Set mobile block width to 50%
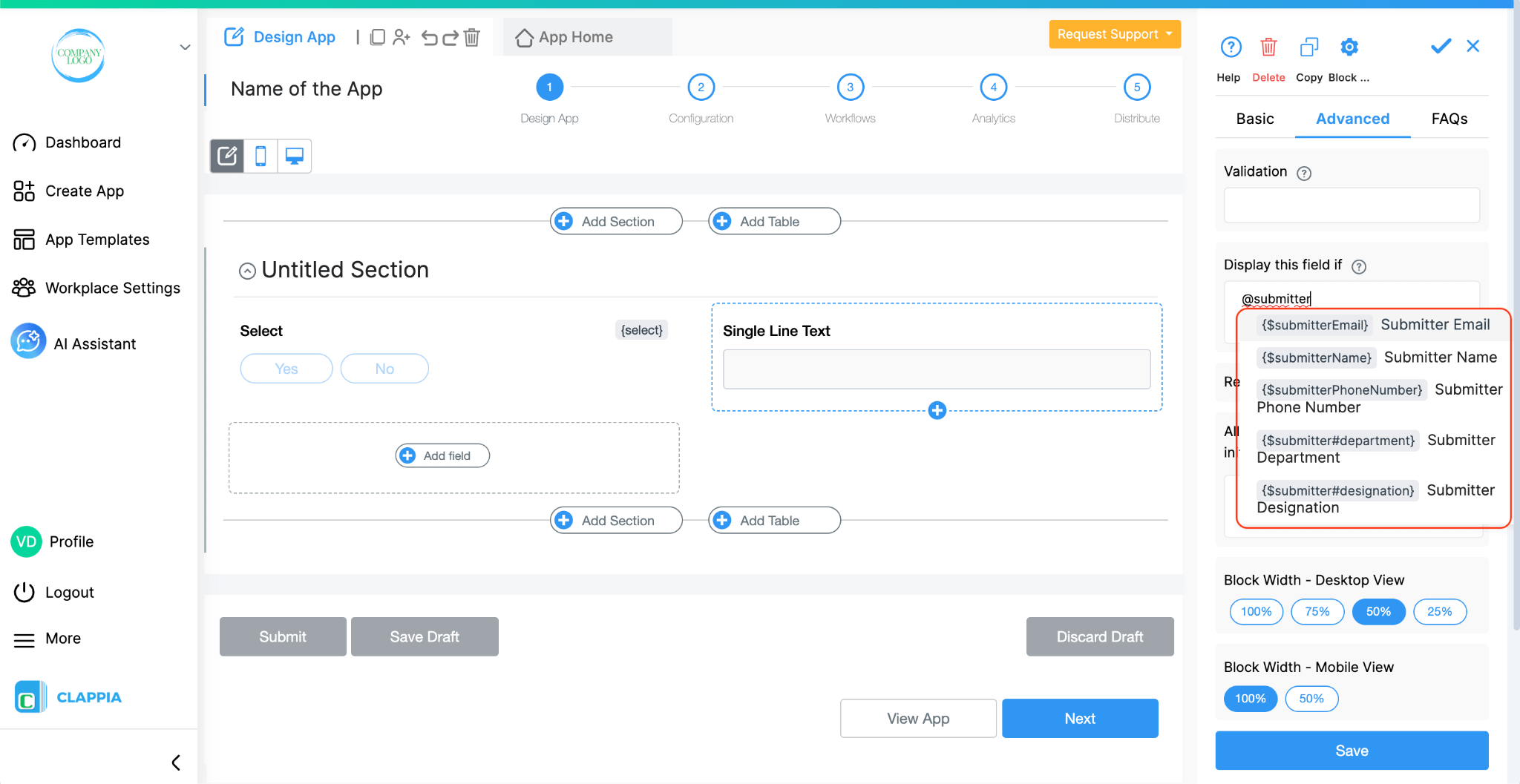Viewport: 1520px width, 784px height. click(1311, 699)
